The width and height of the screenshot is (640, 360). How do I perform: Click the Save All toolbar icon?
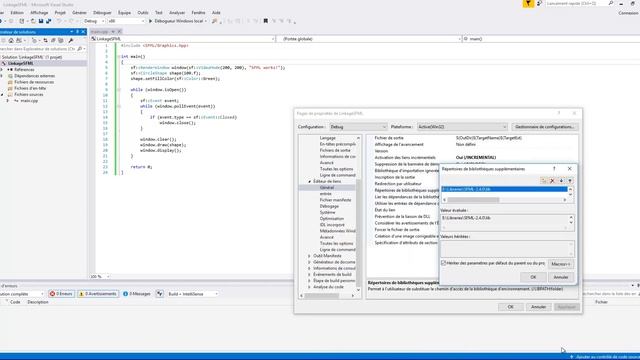coord(49,21)
